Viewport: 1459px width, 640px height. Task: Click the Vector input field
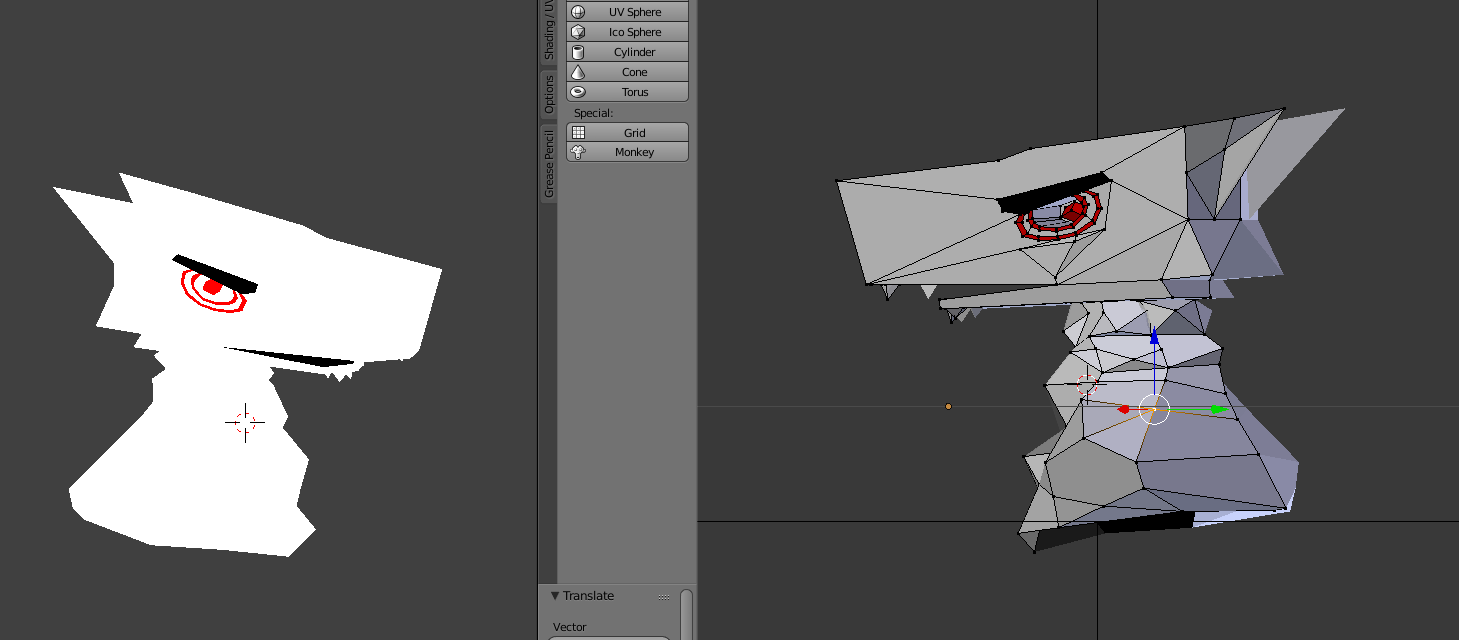(608, 637)
